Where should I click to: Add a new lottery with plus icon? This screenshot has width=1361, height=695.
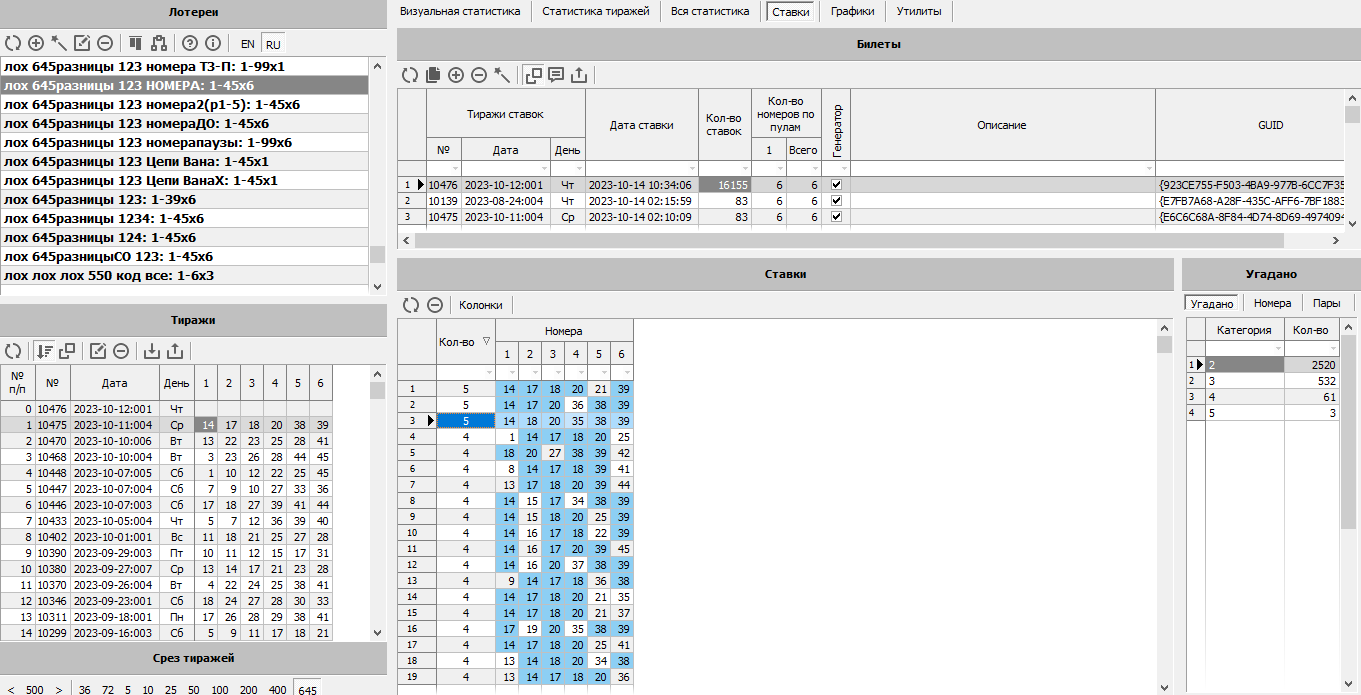[36, 43]
